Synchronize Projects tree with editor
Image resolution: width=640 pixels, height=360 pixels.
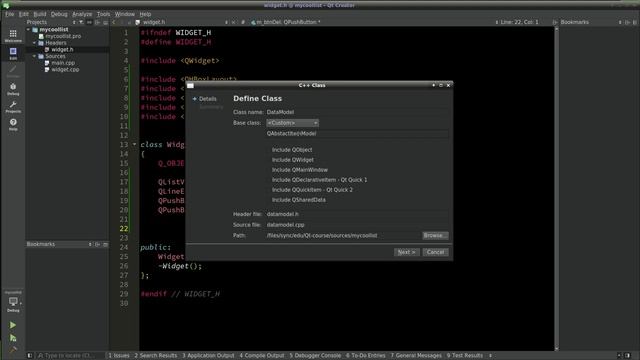coord(89,22)
